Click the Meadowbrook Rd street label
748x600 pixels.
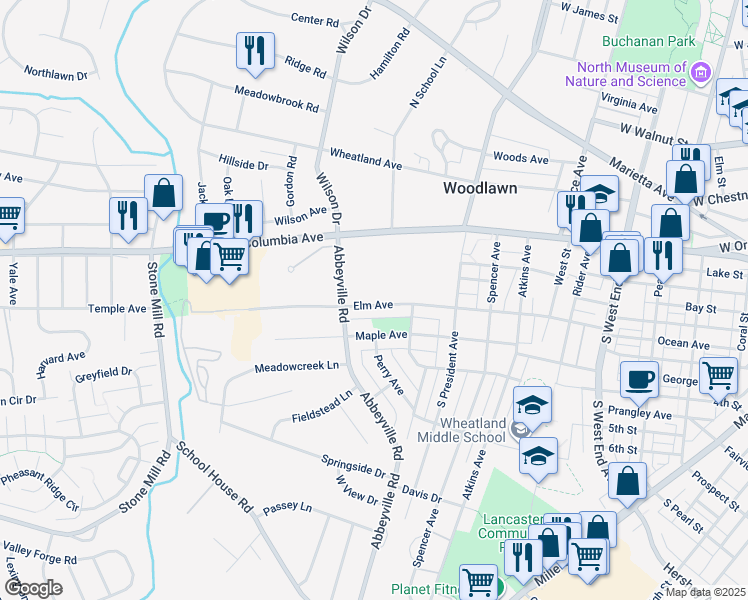[277, 99]
